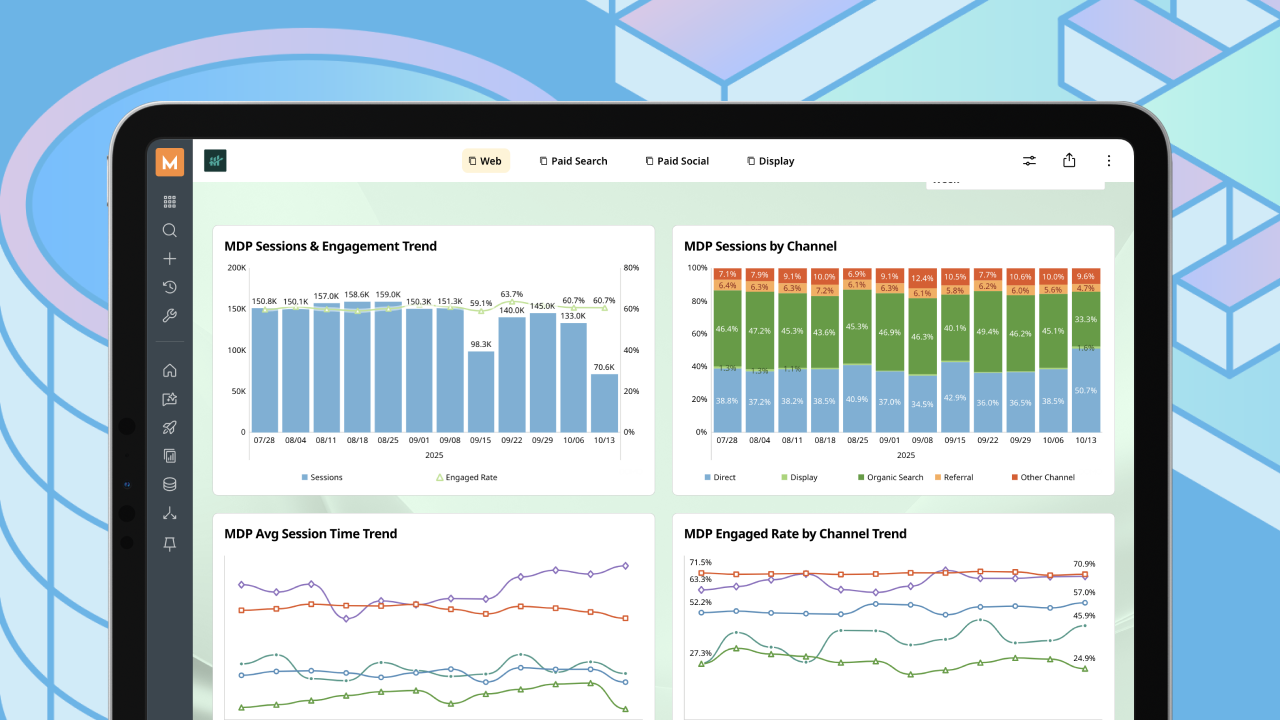This screenshot has width=1280, height=720.
Task: Toggle the Organic Search legend entry
Action: 891,477
